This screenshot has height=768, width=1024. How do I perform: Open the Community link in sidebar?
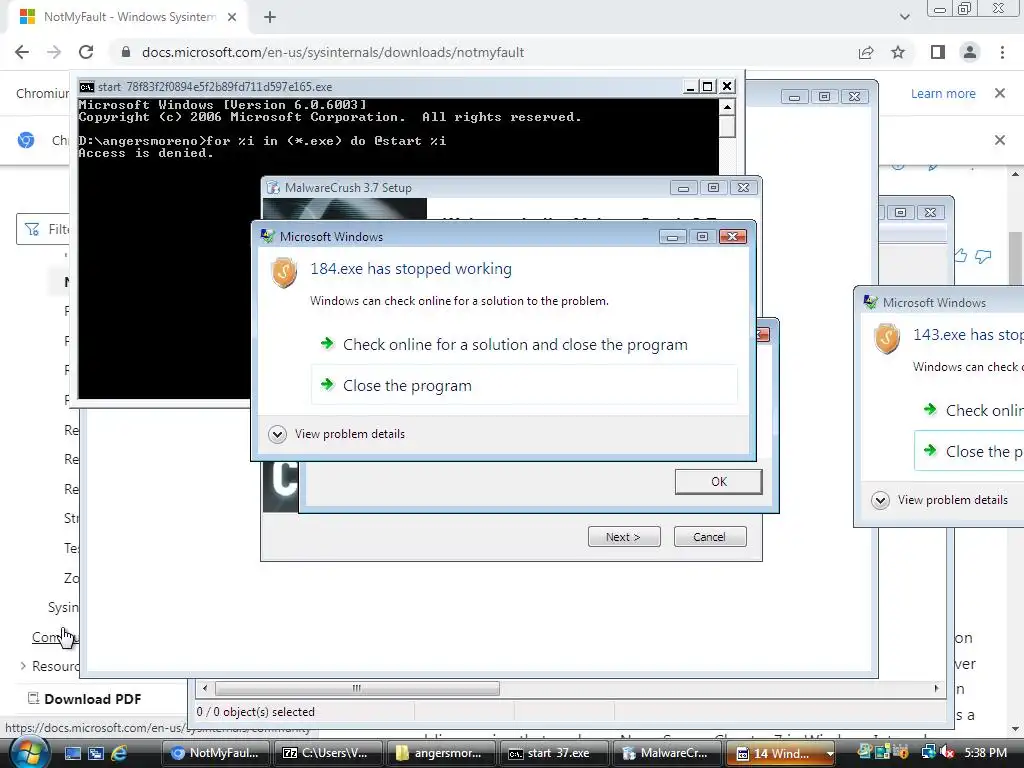(54, 637)
